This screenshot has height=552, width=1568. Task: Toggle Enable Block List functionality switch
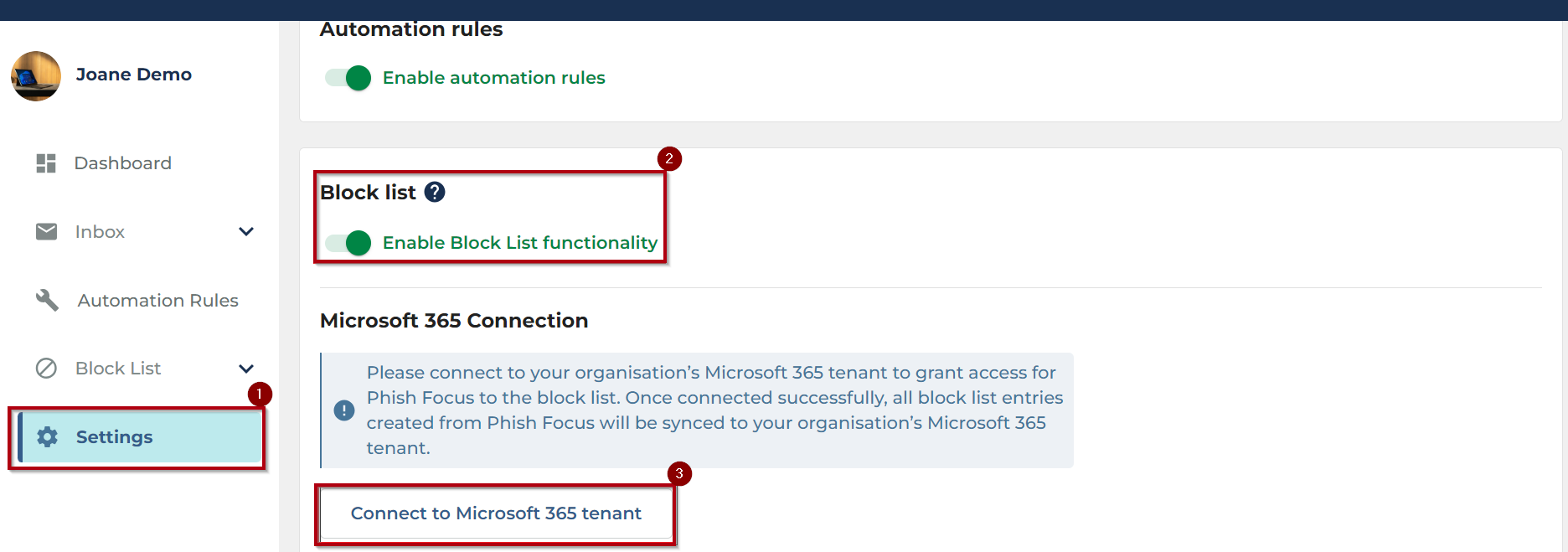[348, 243]
